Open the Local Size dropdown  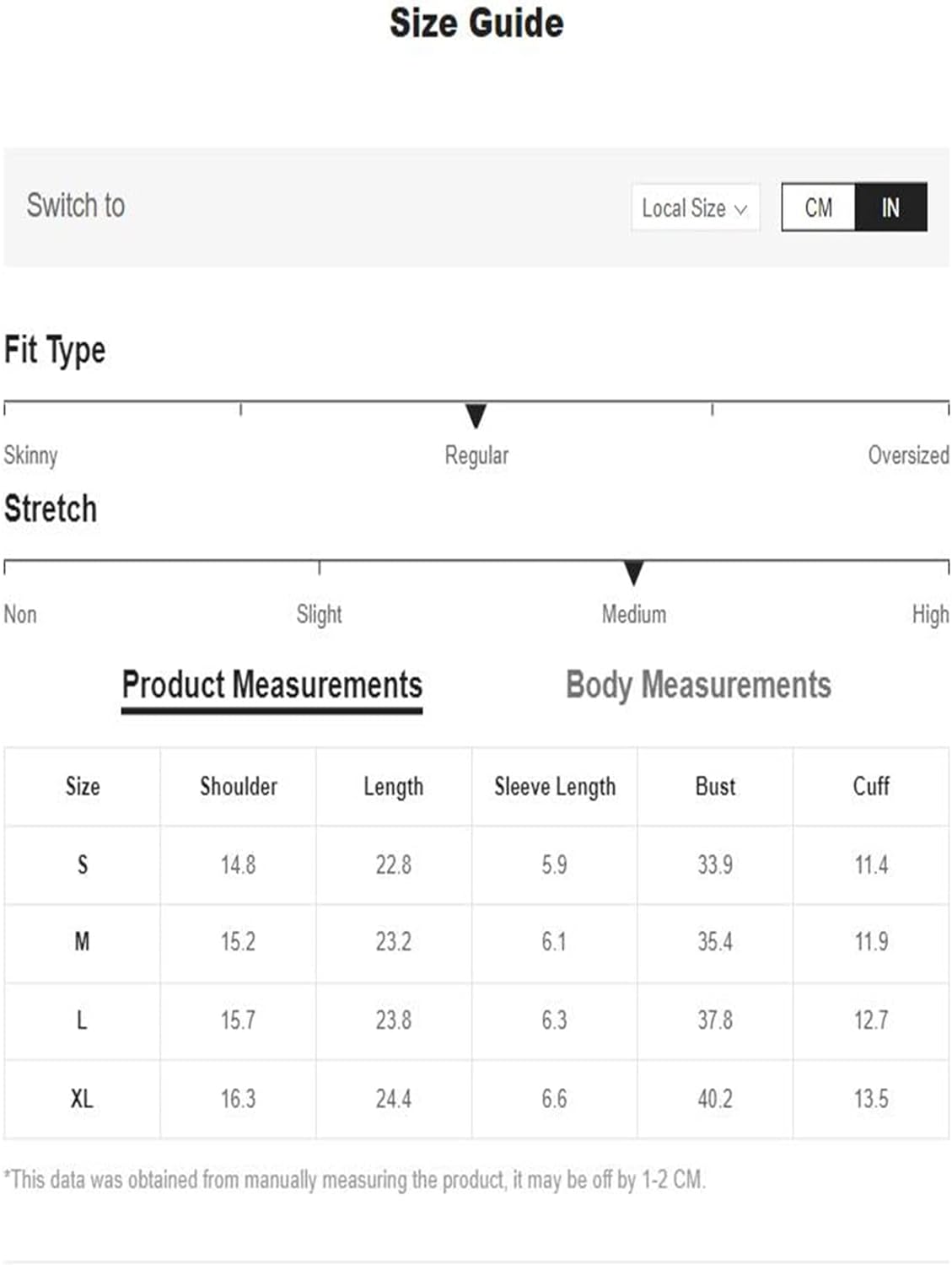[x=695, y=207]
